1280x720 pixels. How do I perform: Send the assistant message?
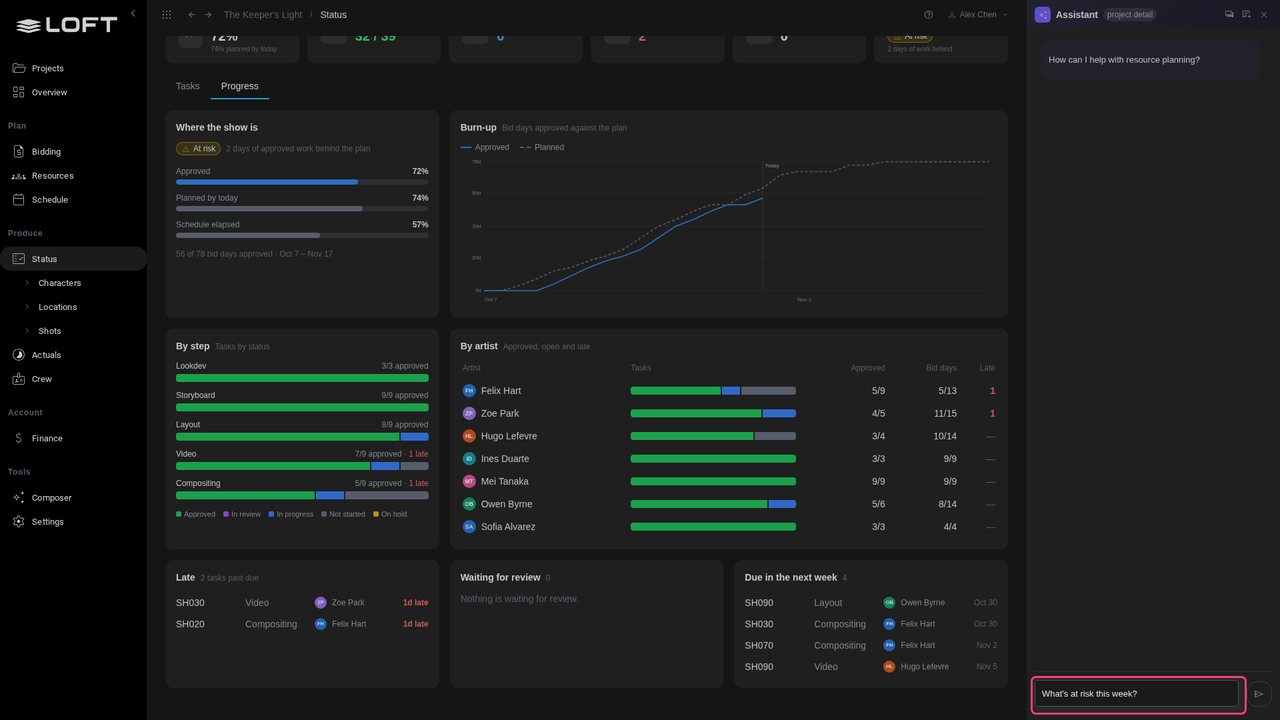coord(1259,694)
